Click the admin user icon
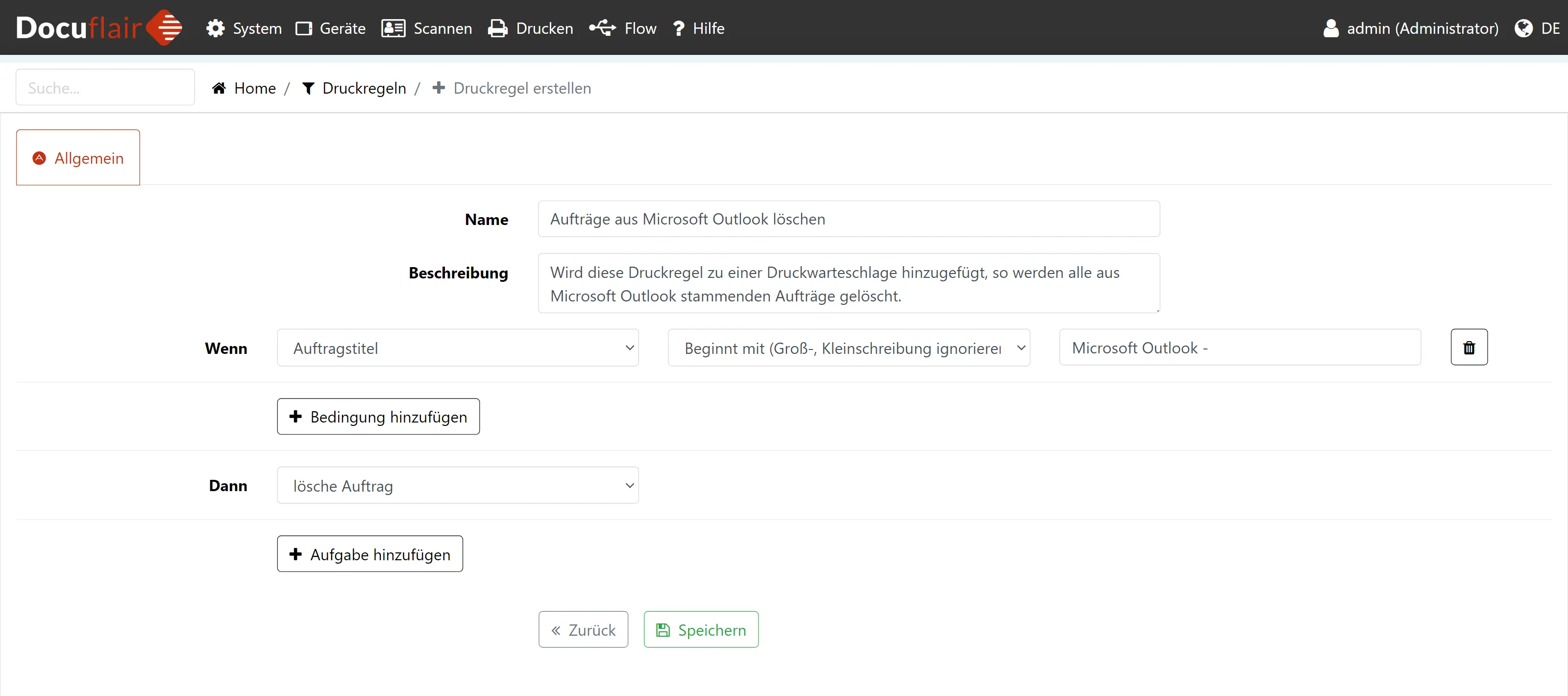 coord(1331,28)
